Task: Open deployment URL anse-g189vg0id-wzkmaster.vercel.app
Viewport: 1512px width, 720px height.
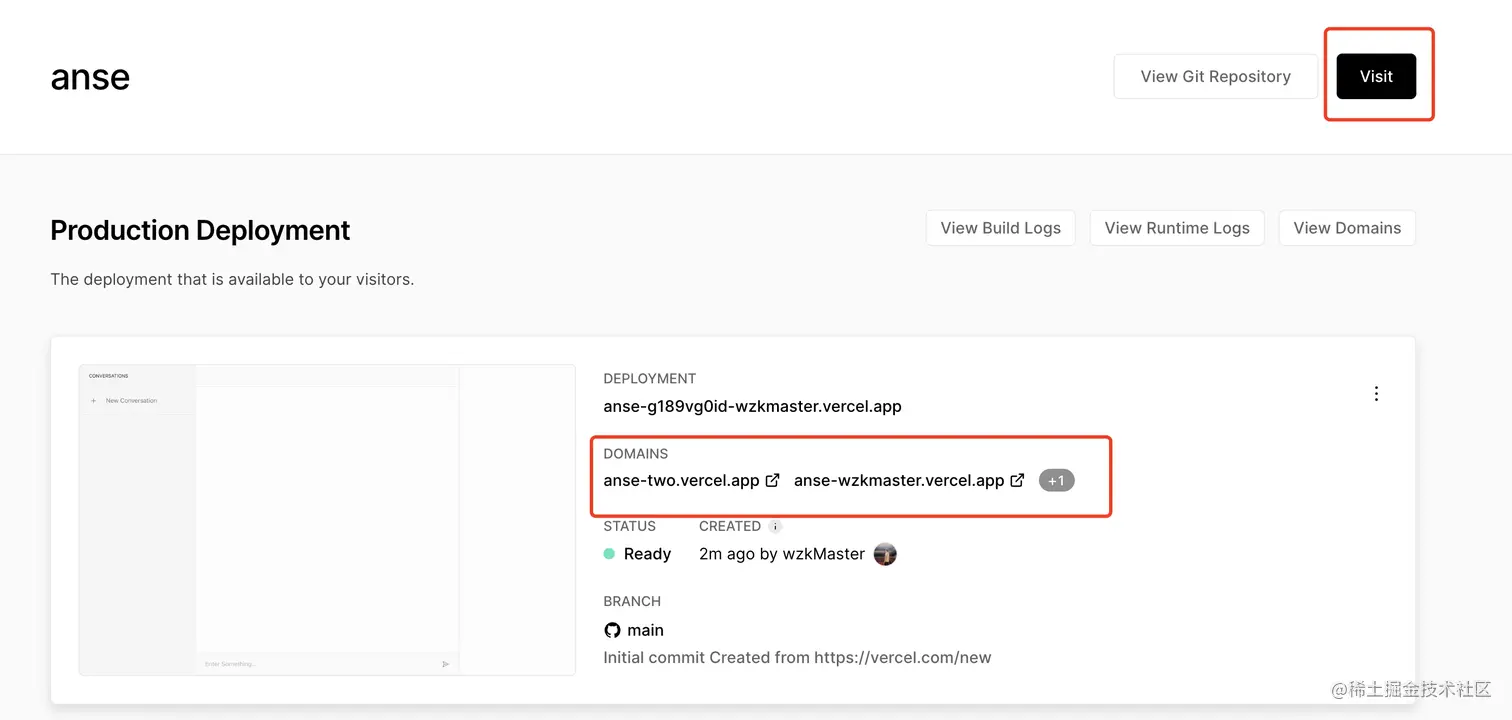Action: 752,406
